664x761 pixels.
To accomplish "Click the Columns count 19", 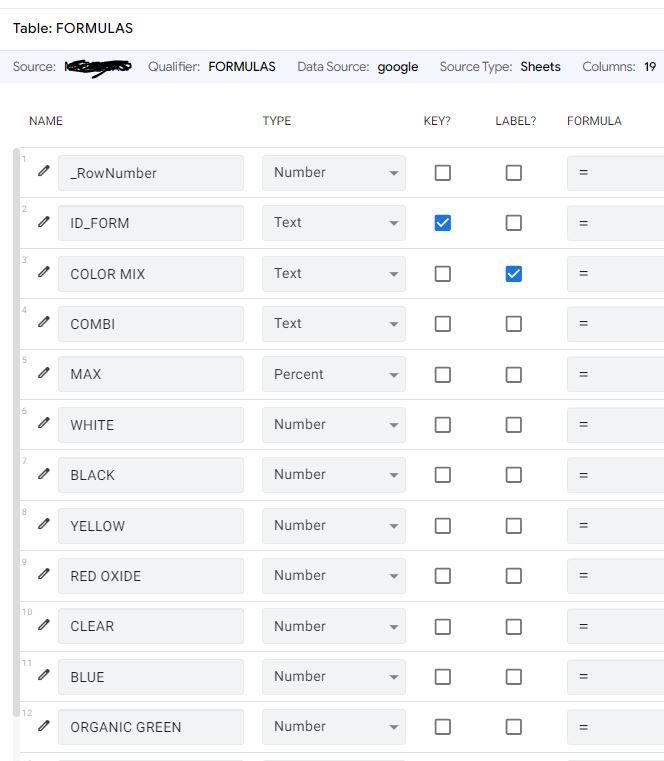I will pos(650,66).
